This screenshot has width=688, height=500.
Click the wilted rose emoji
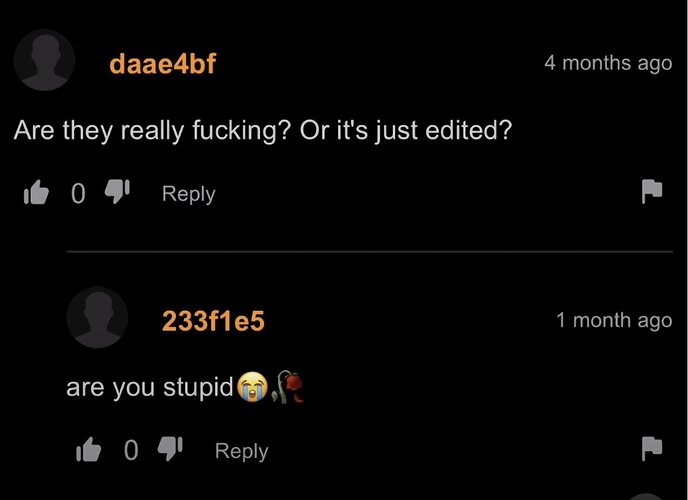288,386
